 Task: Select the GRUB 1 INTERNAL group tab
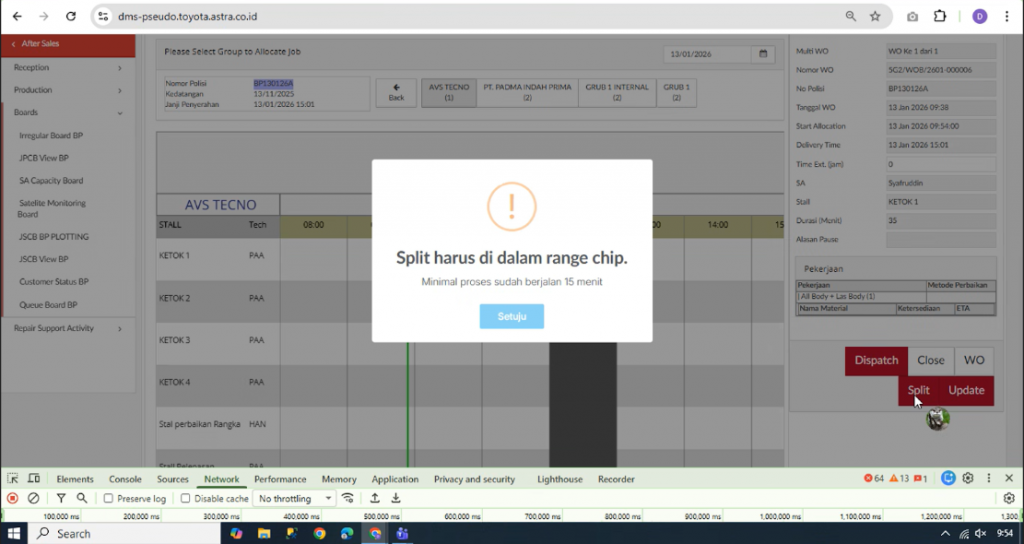click(617, 92)
